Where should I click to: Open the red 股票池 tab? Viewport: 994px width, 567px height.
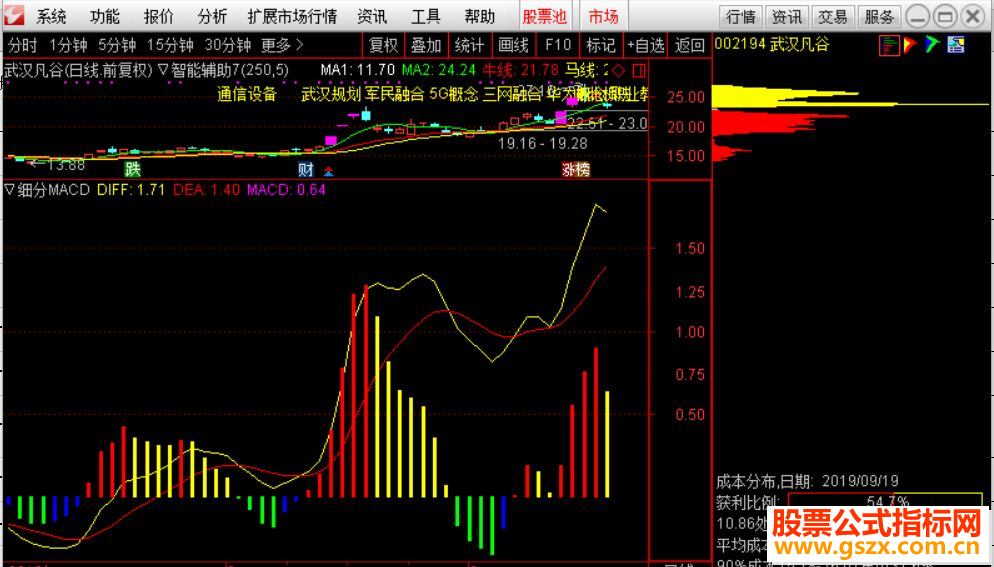click(x=545, y=16)
